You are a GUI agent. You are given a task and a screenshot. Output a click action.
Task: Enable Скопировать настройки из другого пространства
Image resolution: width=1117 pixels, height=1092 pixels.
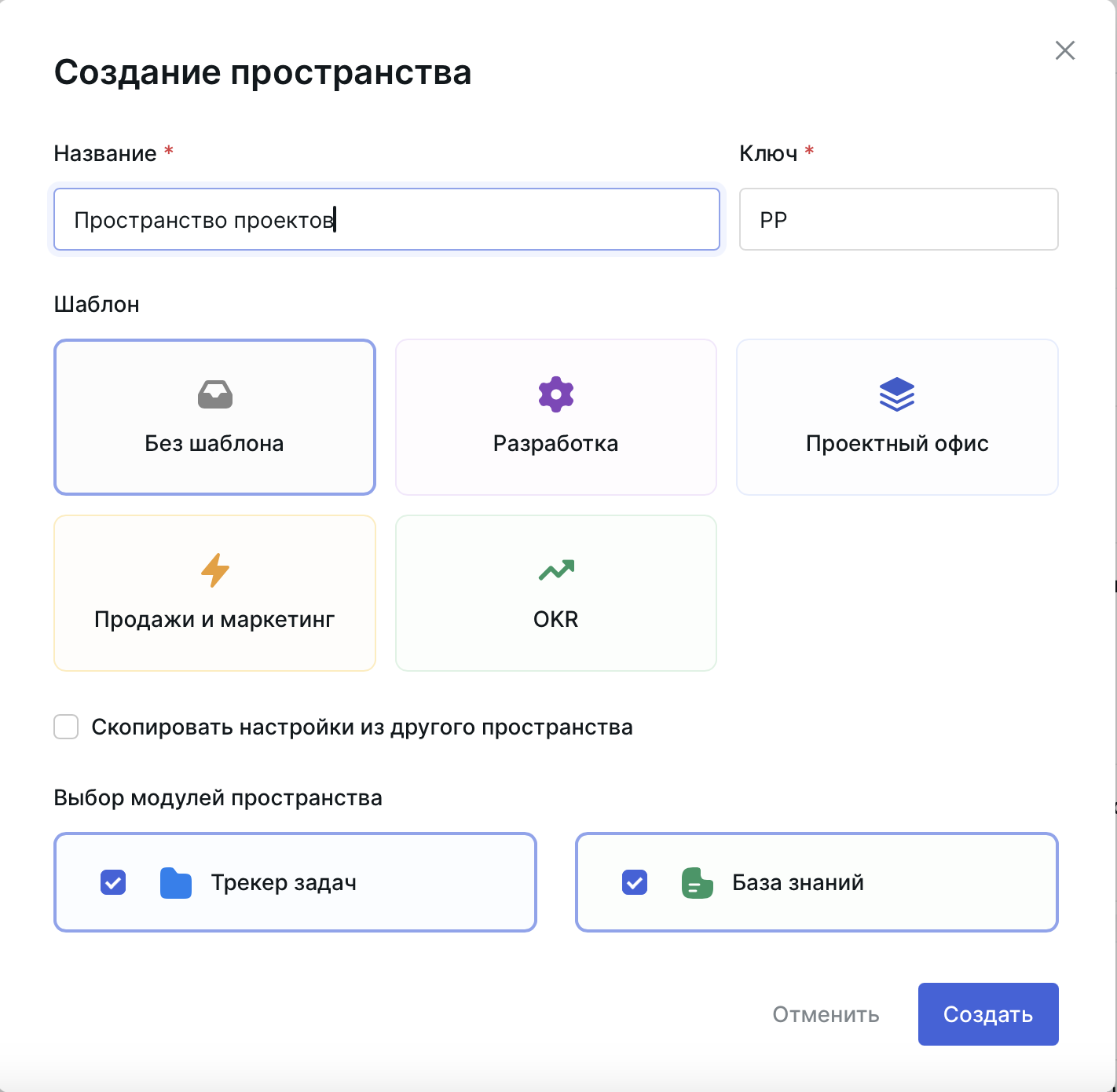pos(66,727)
